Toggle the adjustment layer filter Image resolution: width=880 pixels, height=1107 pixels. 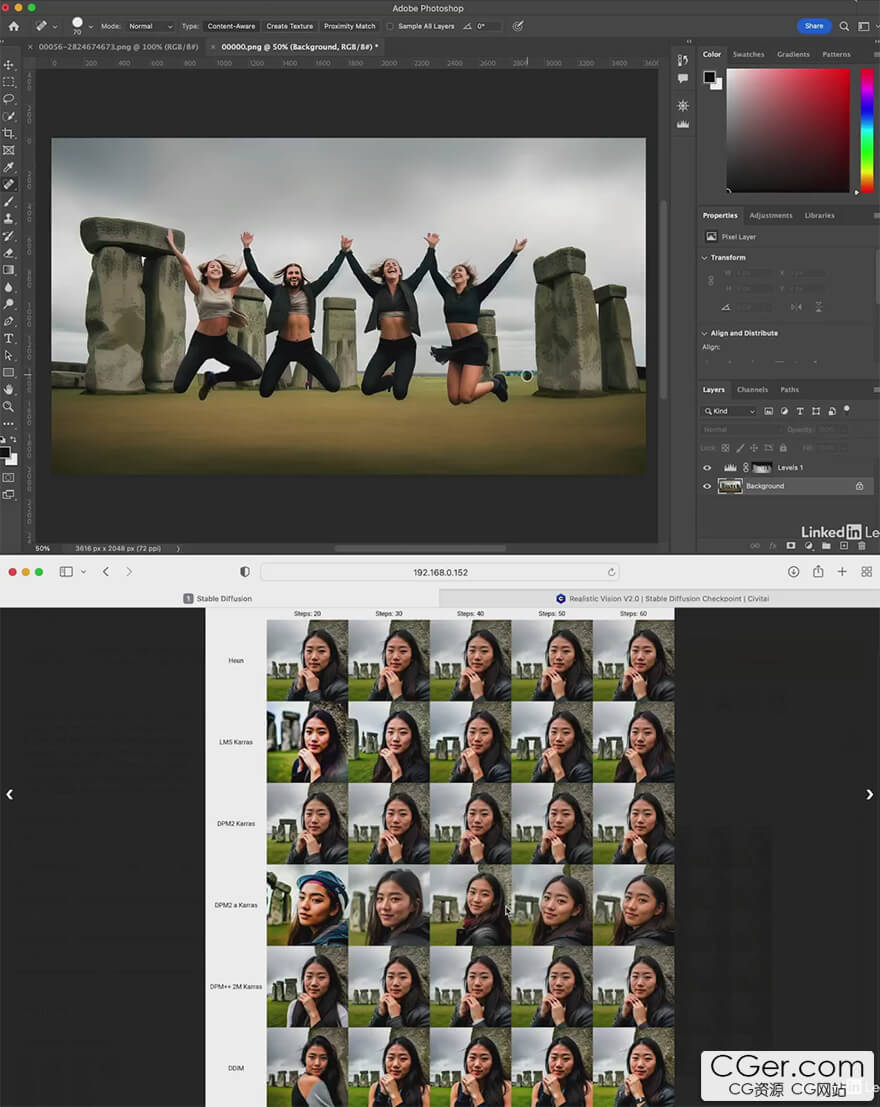pos(784,411)
